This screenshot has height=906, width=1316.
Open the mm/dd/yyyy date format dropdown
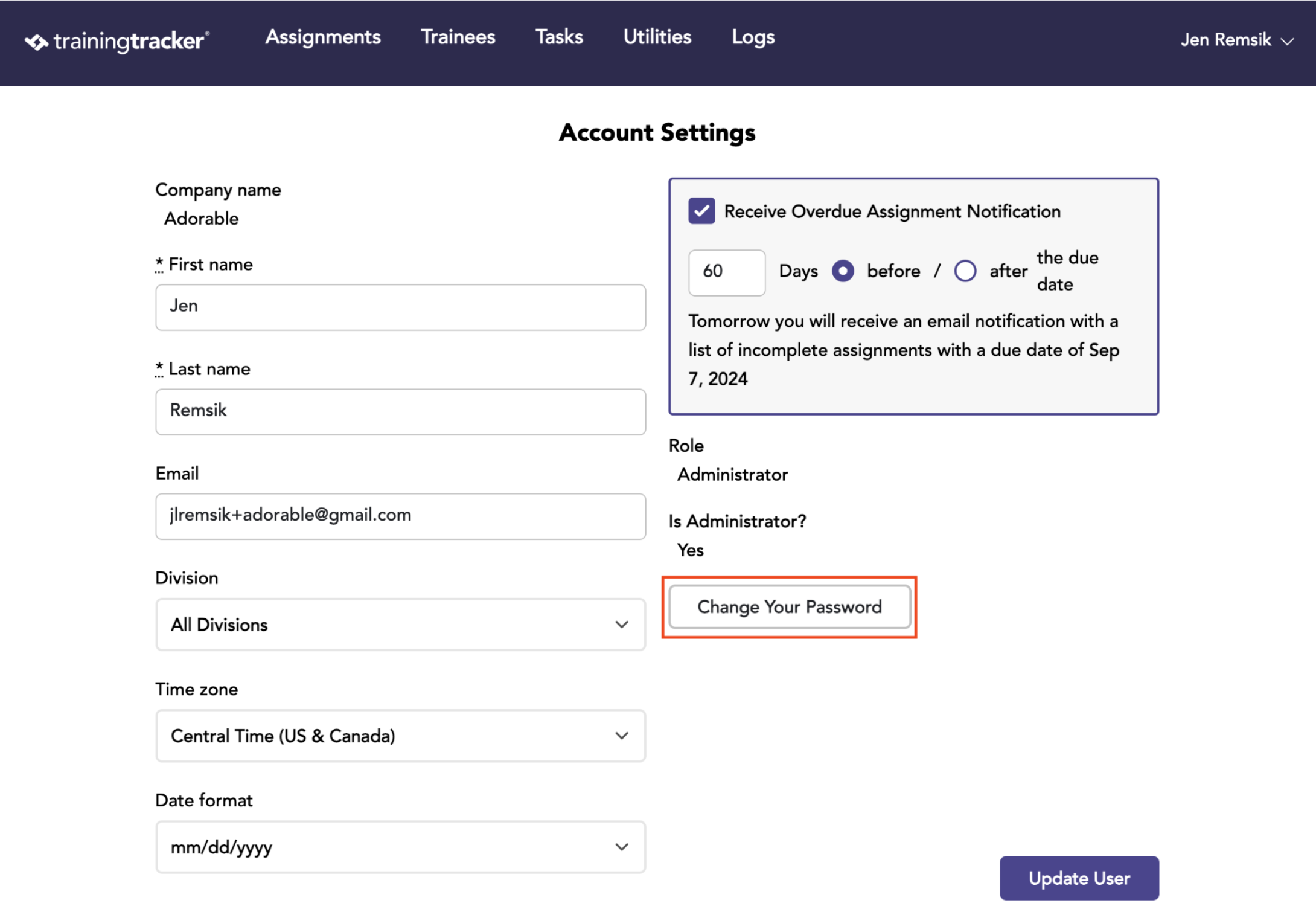pos(401,847)
